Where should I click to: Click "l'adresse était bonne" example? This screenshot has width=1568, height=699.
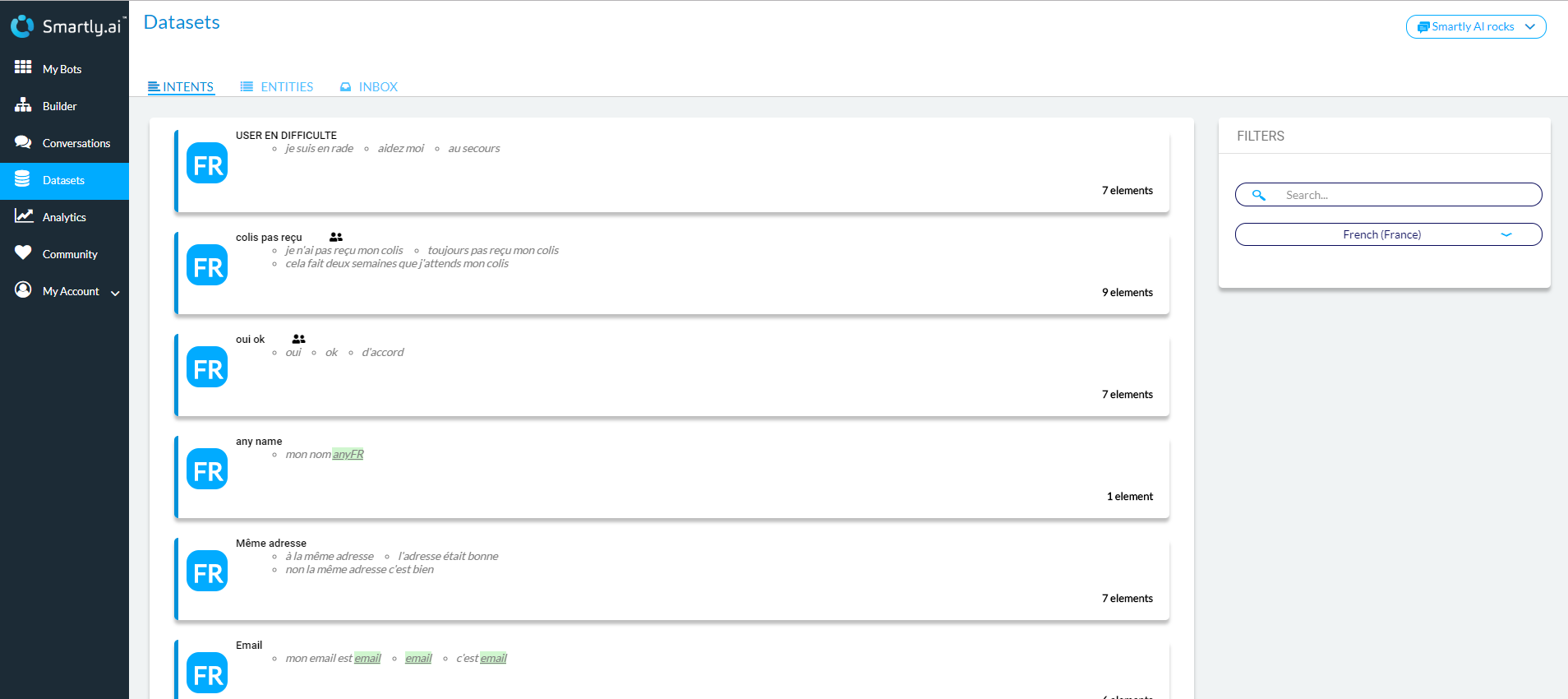tap(448, 556)
